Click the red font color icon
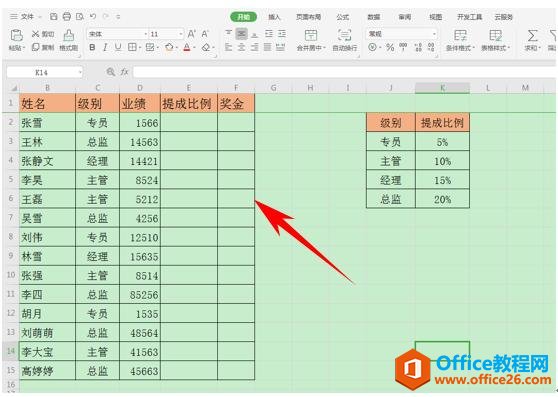The image size is (558, 397). 187,47
